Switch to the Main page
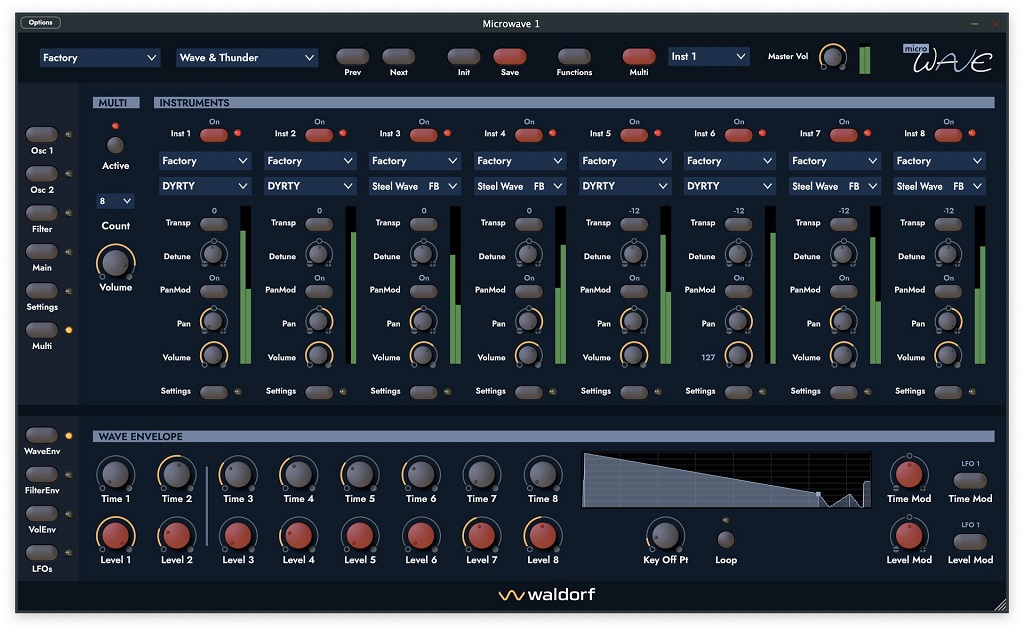This screenshot has width=1024, height=631. pos(42,251)
